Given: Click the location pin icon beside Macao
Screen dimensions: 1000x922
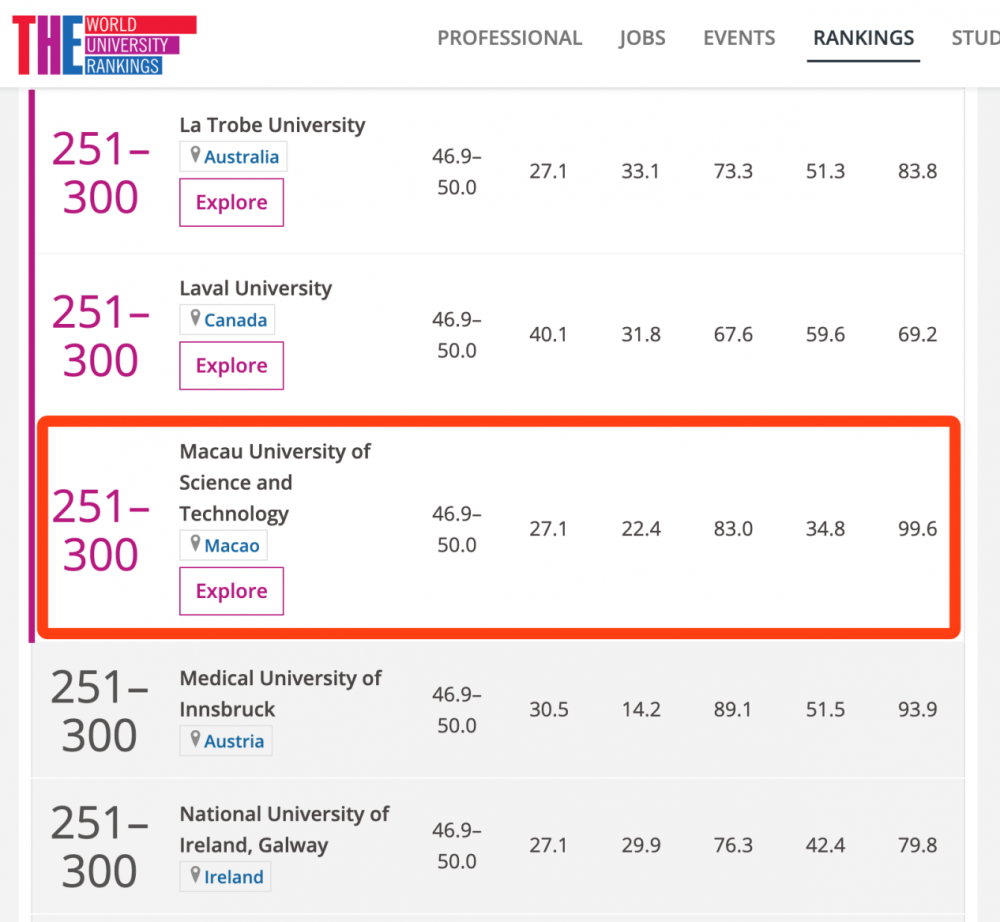Looking at the screenshot, I should 195,544.
